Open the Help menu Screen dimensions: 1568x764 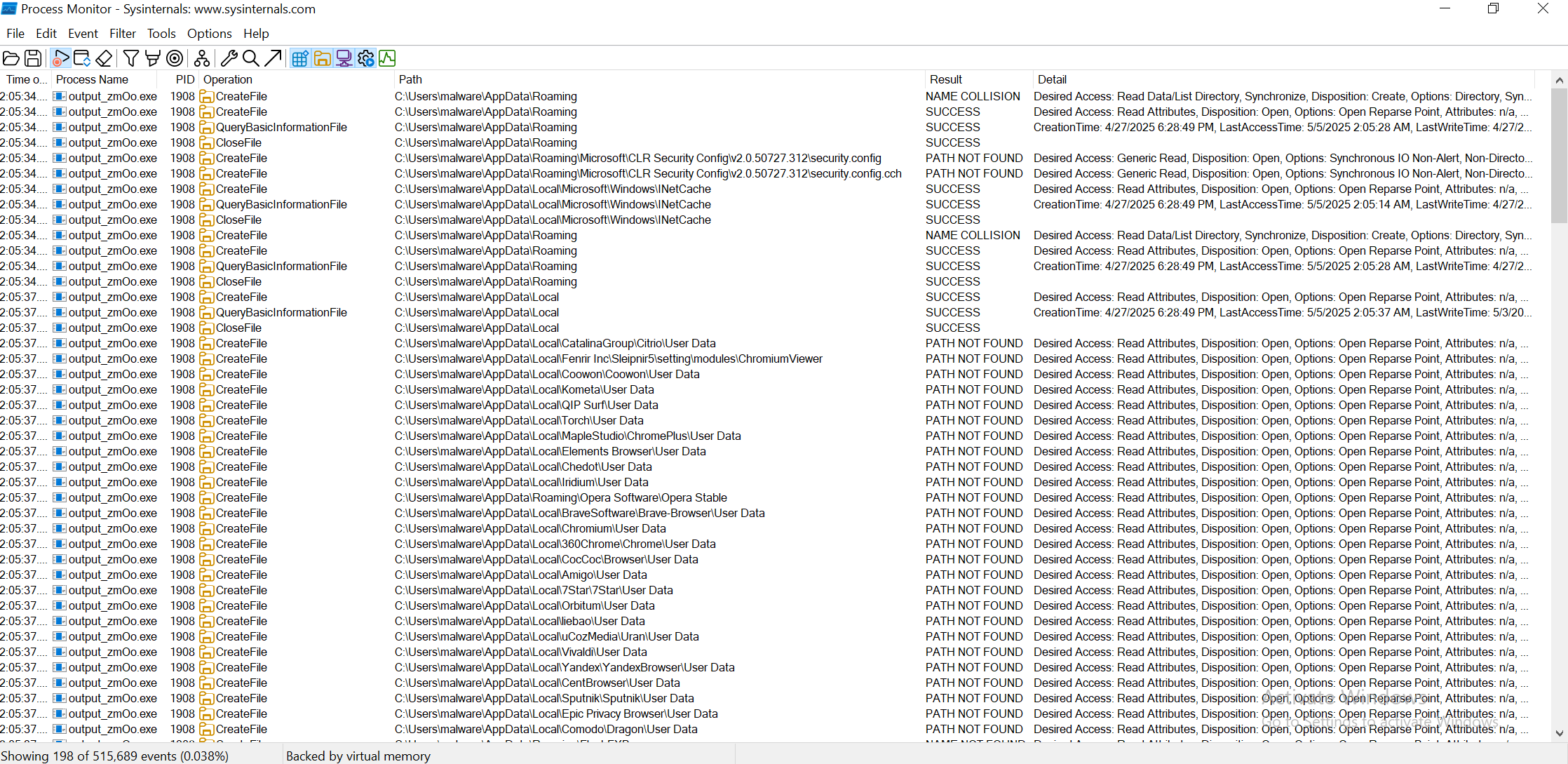coord(256,34)
